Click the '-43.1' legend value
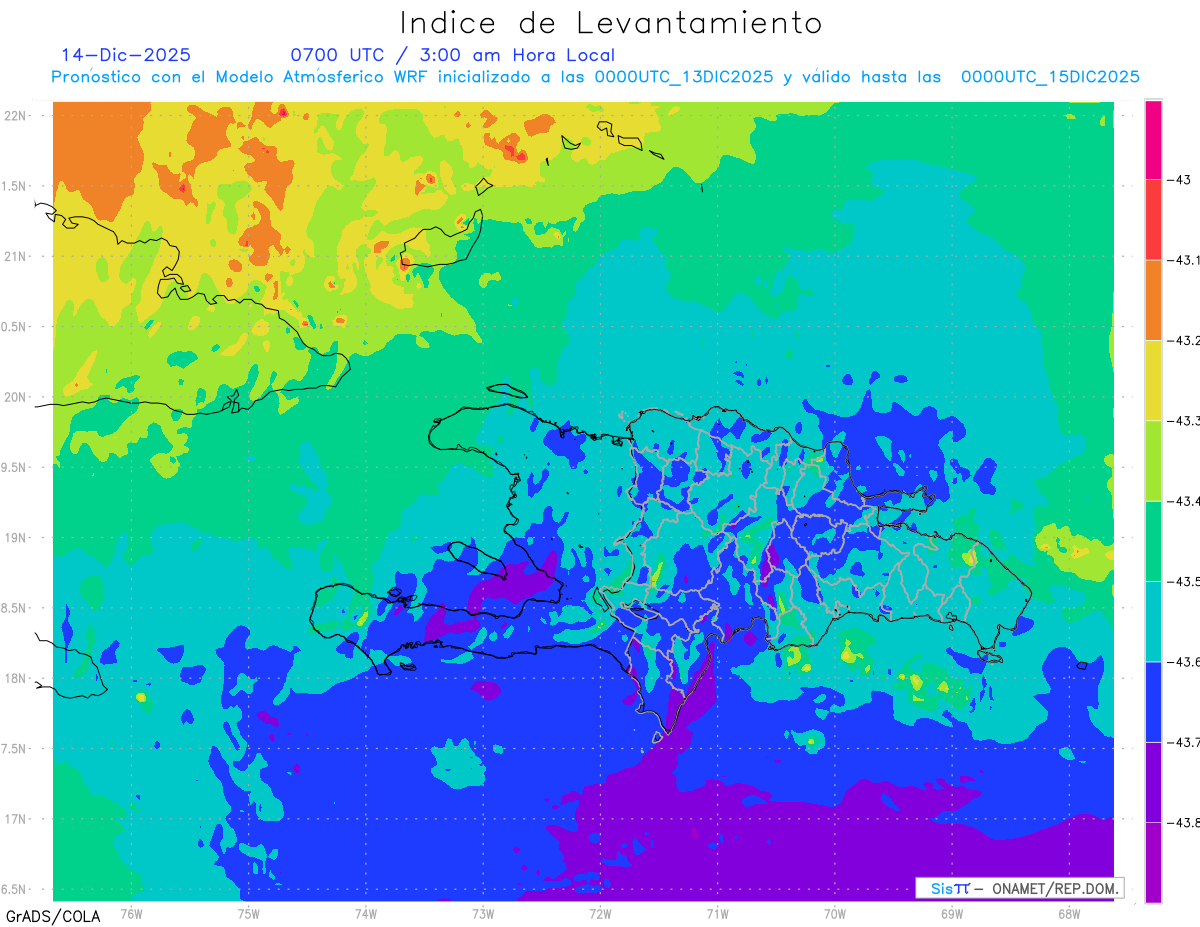The width and height of the screenshot is (1200, 927). 1184,260
